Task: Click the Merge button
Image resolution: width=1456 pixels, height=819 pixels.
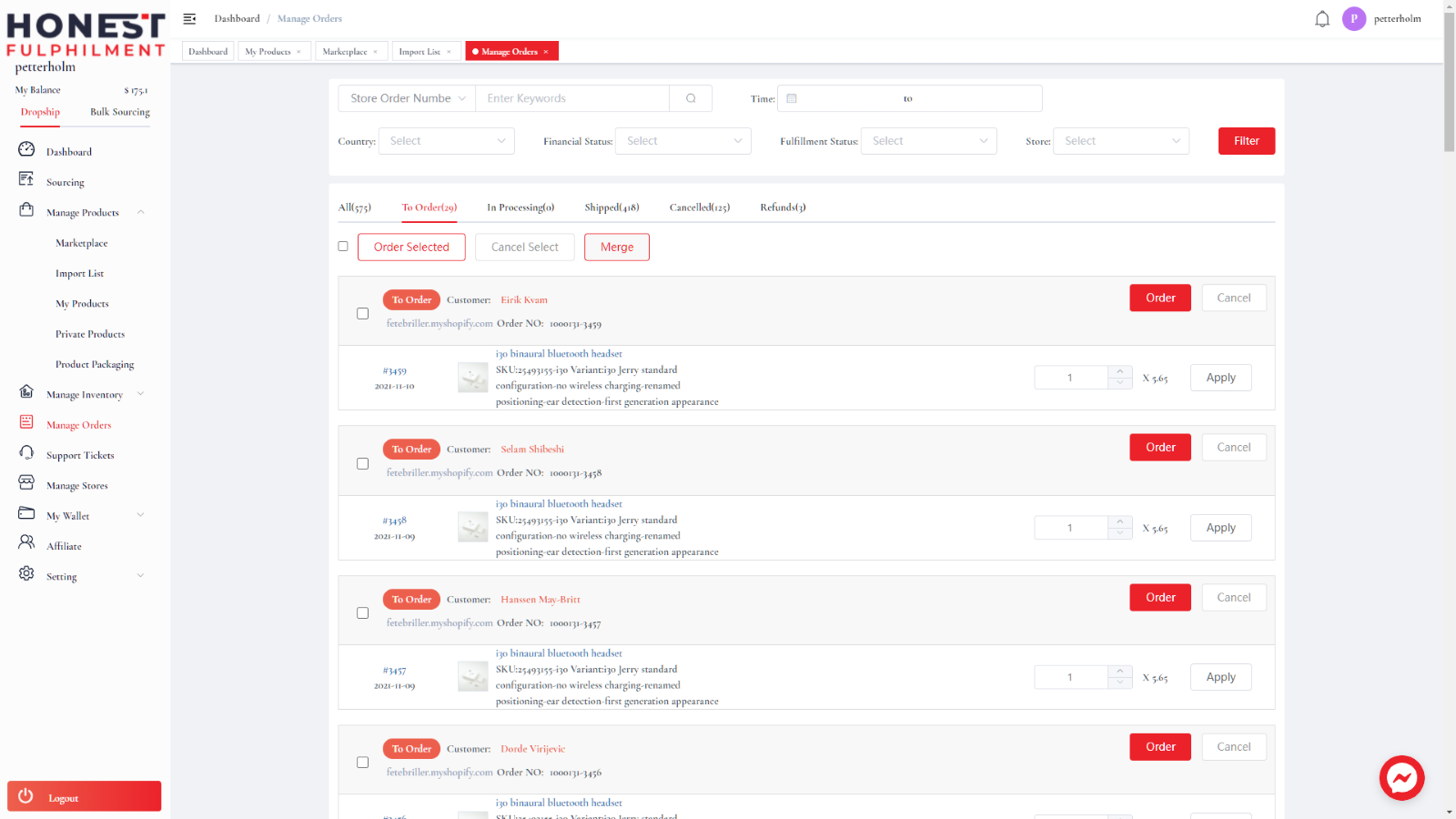Action: coord(617,248)
